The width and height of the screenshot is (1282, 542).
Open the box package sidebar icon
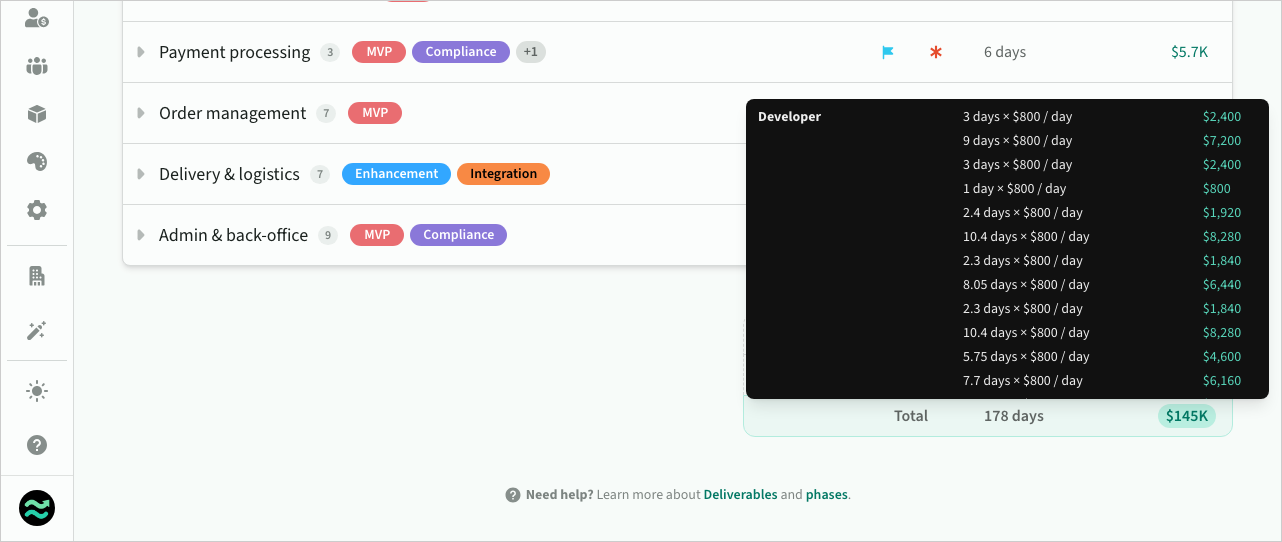[x=37, y=114]
